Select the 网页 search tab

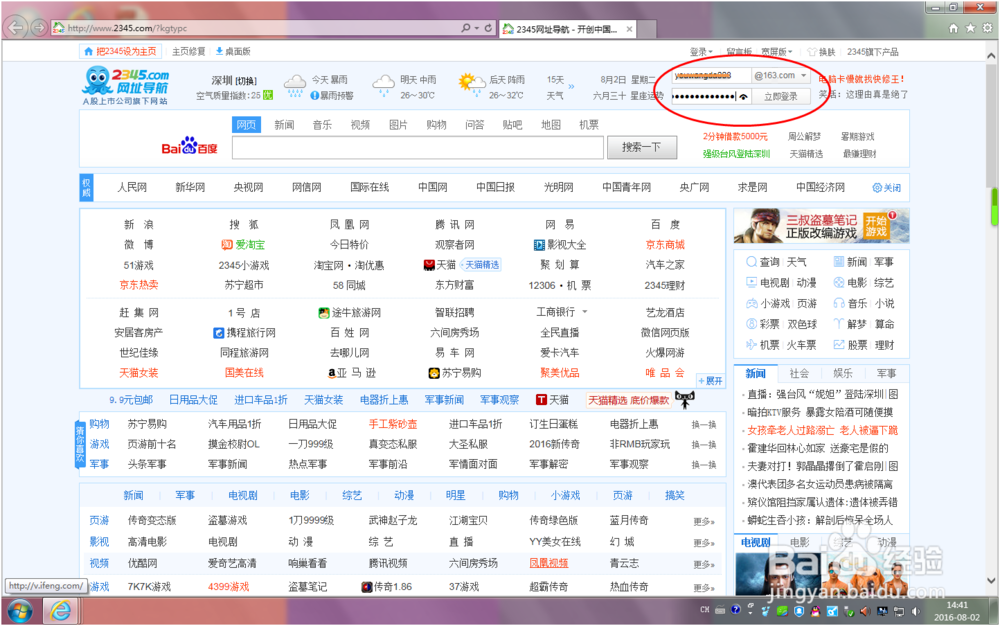pyautogui.click(x=246, y=124)
